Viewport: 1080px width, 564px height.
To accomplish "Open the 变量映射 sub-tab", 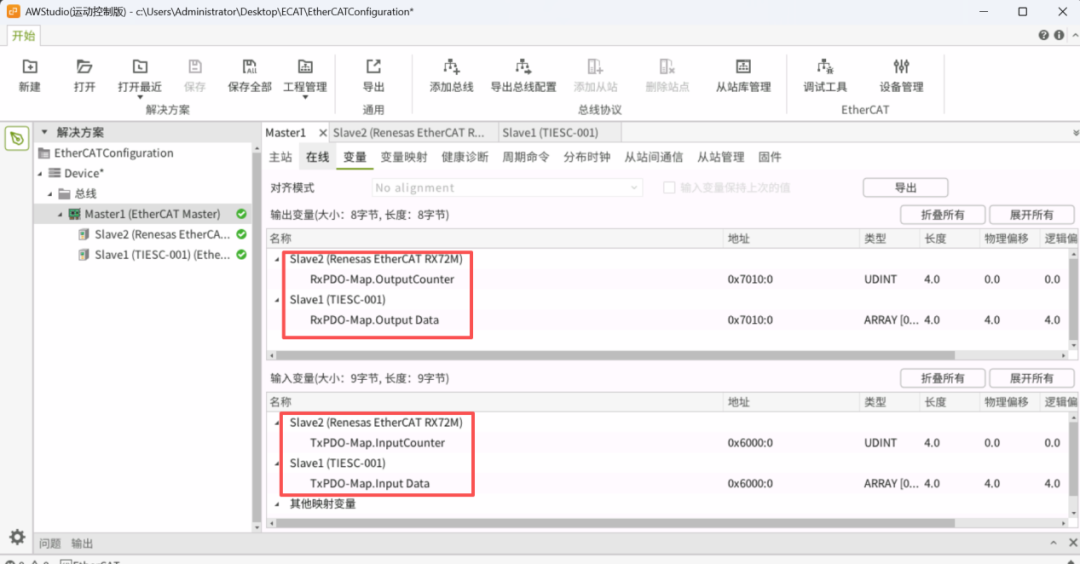I will tap(404, 157).
